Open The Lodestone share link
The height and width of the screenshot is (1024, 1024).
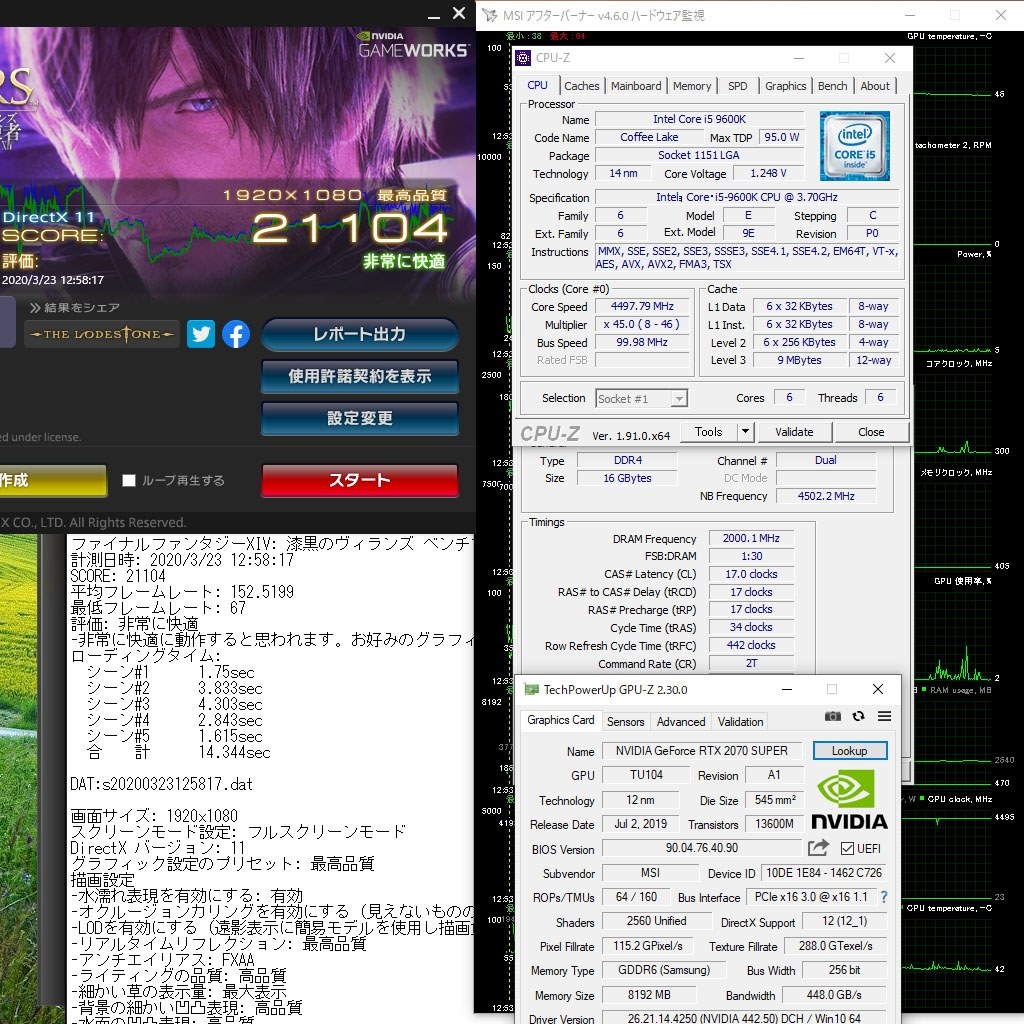(x=102, y=334)
